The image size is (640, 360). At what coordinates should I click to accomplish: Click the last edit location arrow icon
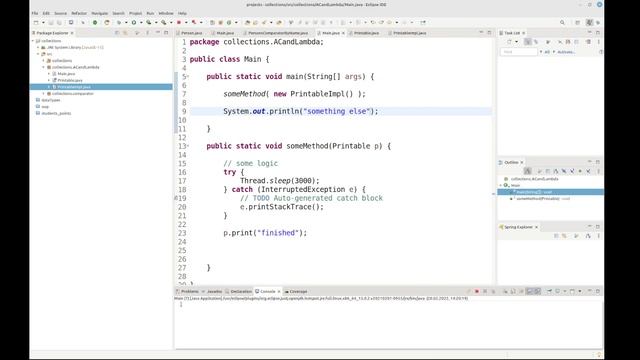(373, 22)
